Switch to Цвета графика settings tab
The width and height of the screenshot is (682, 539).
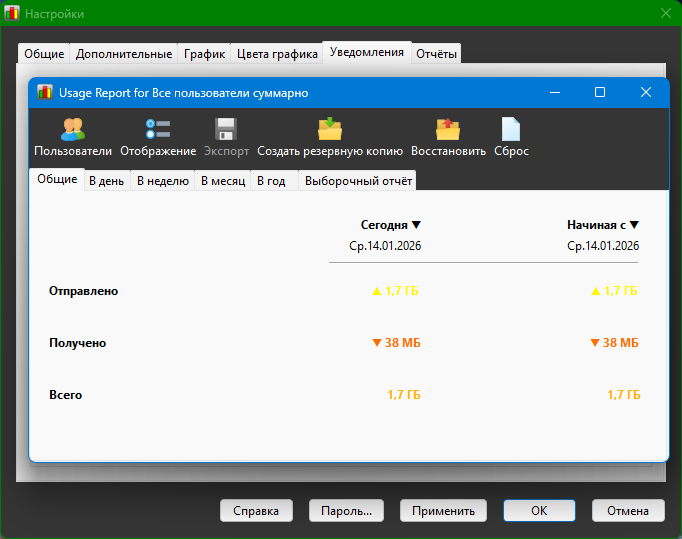coord(277,54)
